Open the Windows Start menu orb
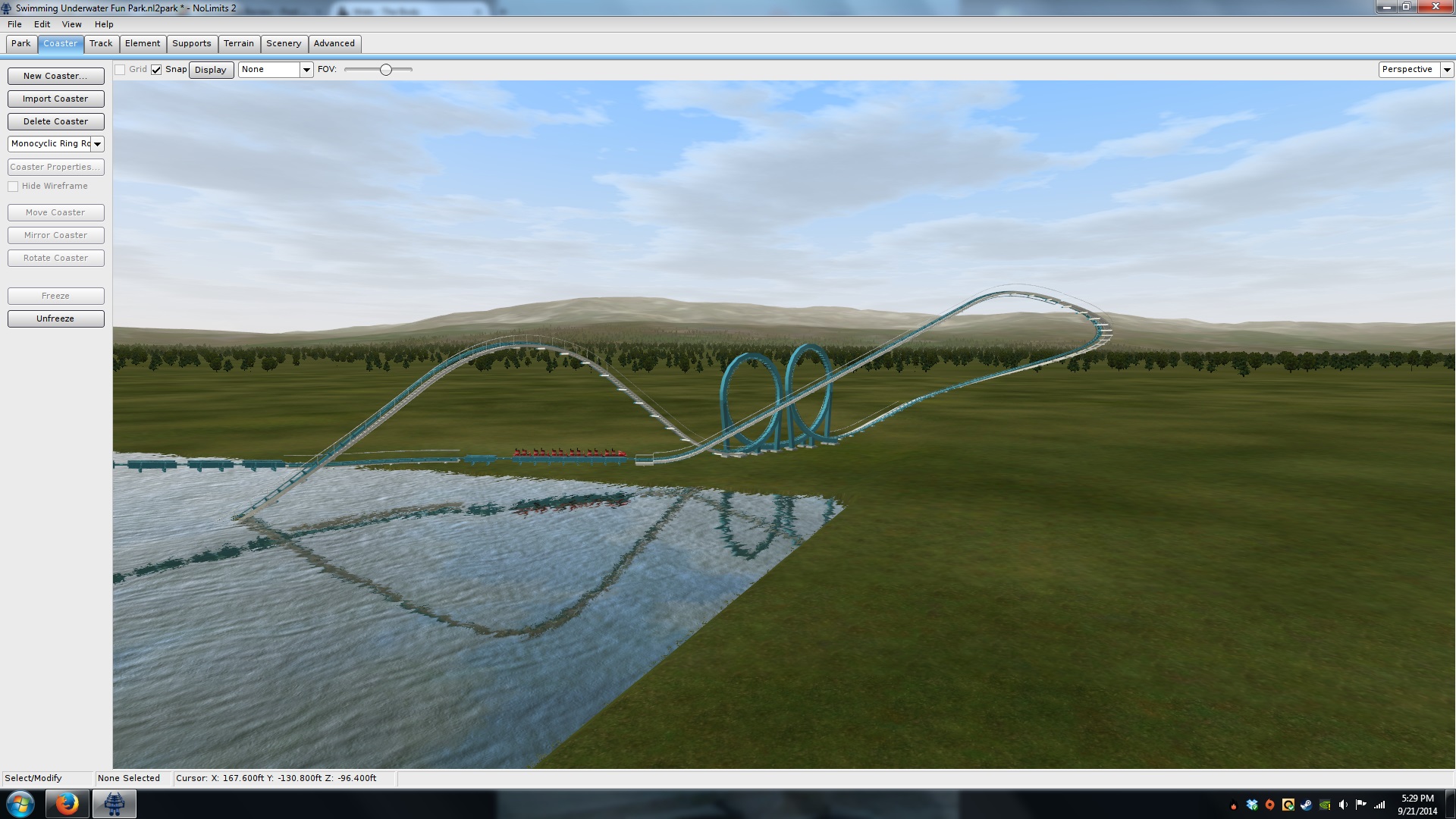The image size is (1456, 819). pos(20,804)
